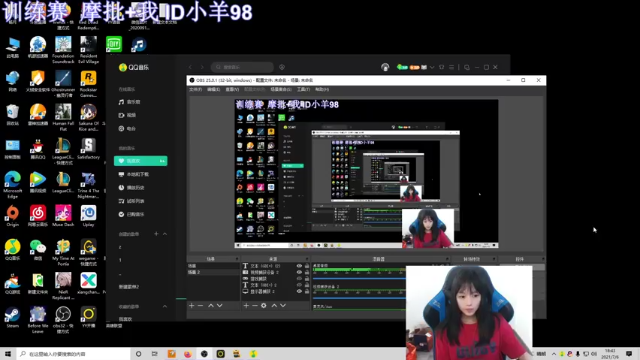Open Muse Dash desktop shortcut
Screen dimensions: 640x360
tap(63, 216)
